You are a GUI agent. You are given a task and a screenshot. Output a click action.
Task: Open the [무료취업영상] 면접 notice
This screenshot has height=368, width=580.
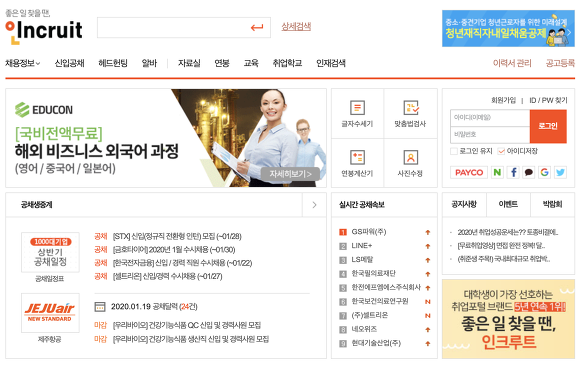(501, 246)
